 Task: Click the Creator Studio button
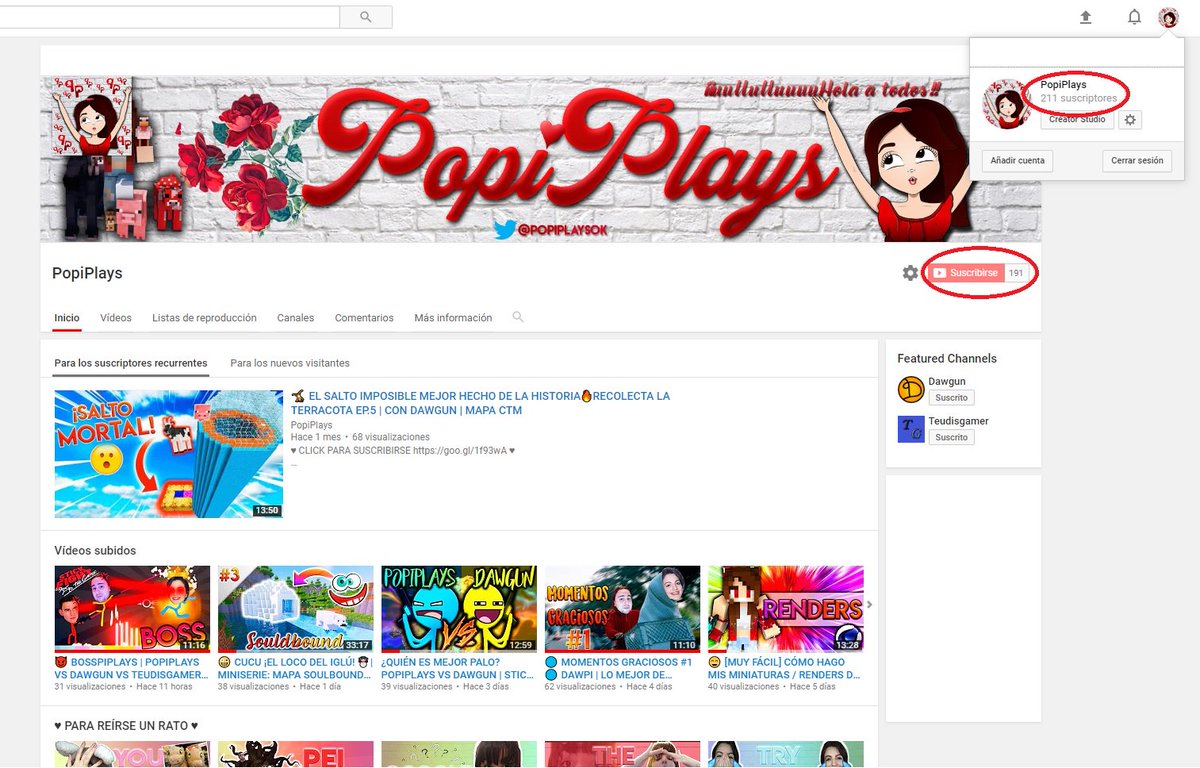pyautogui.click(x=1077, y=119)
